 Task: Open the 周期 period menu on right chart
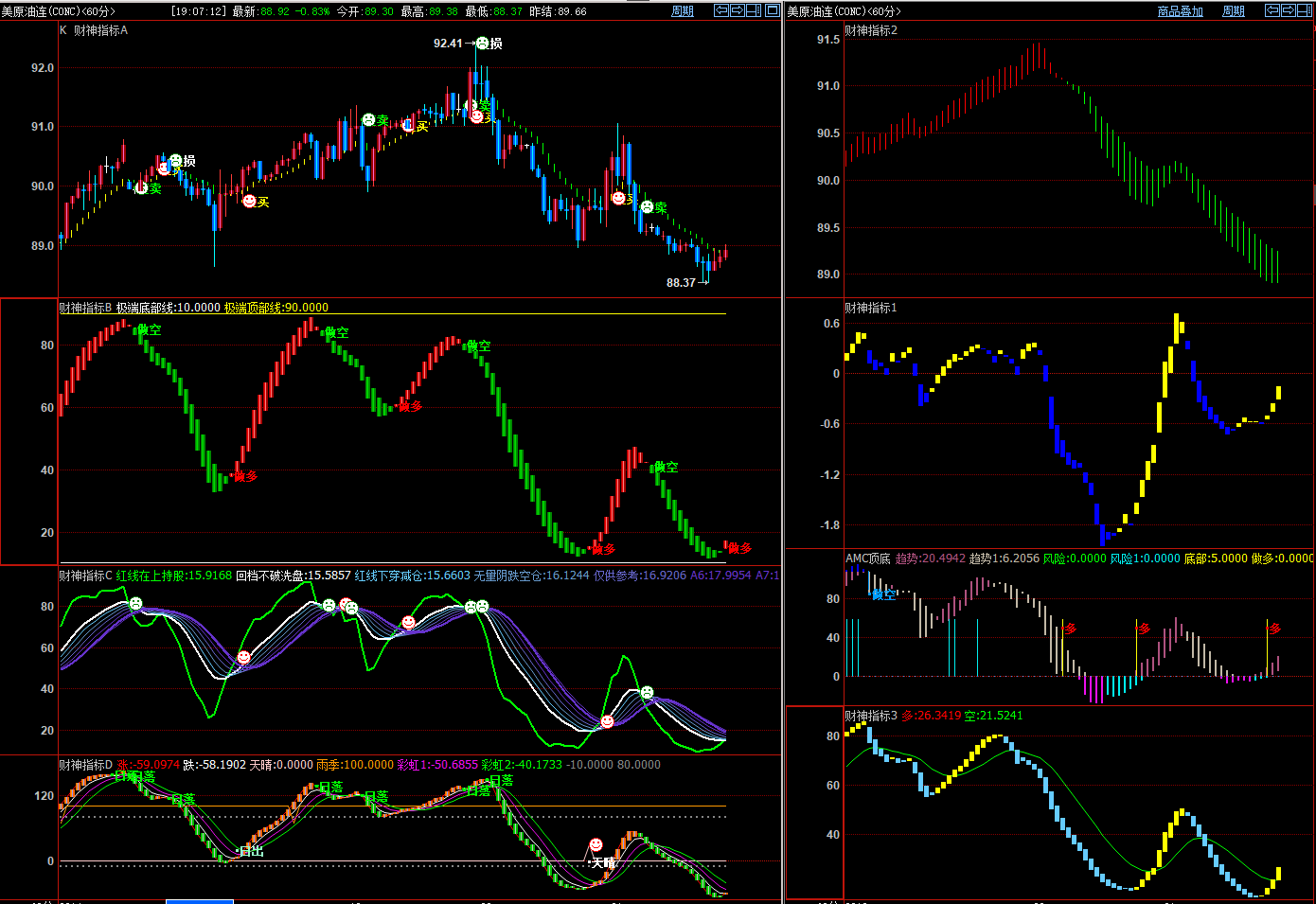[x=1234, y=11]
